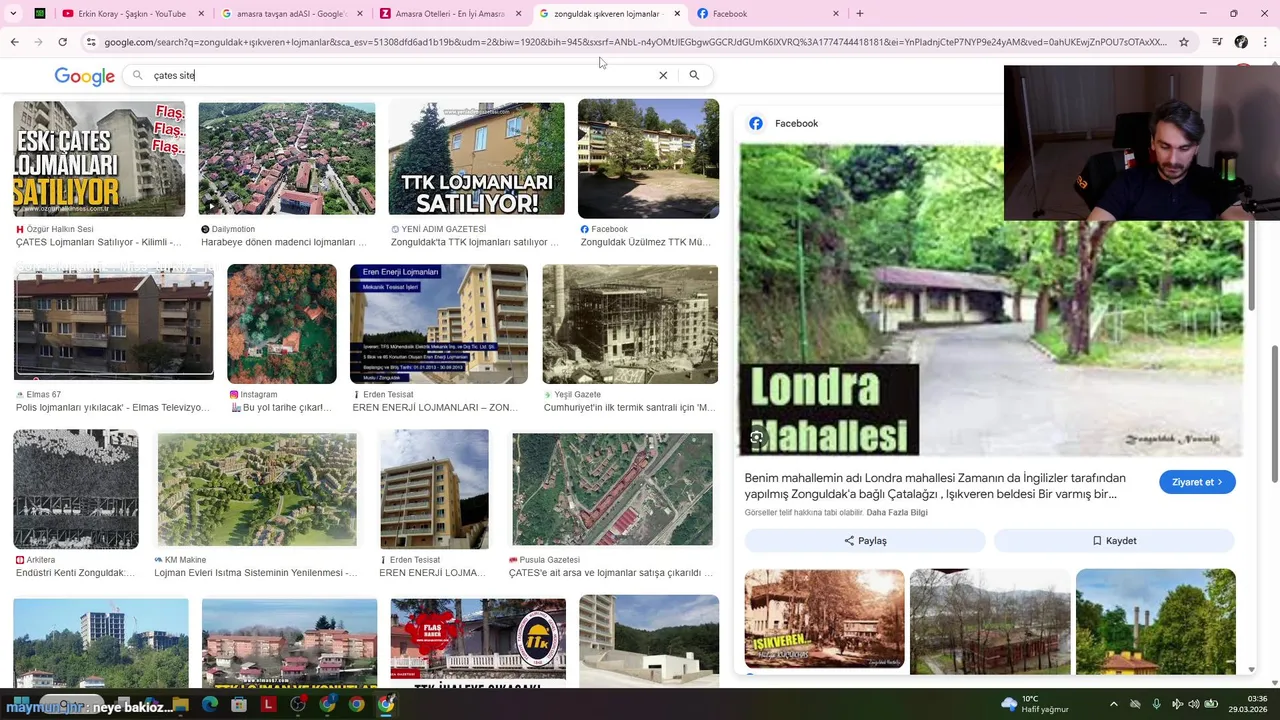This screenshot has height=720, width=1280.
Task: Open the ESKİ ÇATES LOJMANLARI SATILIYOR thumbnail
Action: pyautogui.click(x=99, y=159)
